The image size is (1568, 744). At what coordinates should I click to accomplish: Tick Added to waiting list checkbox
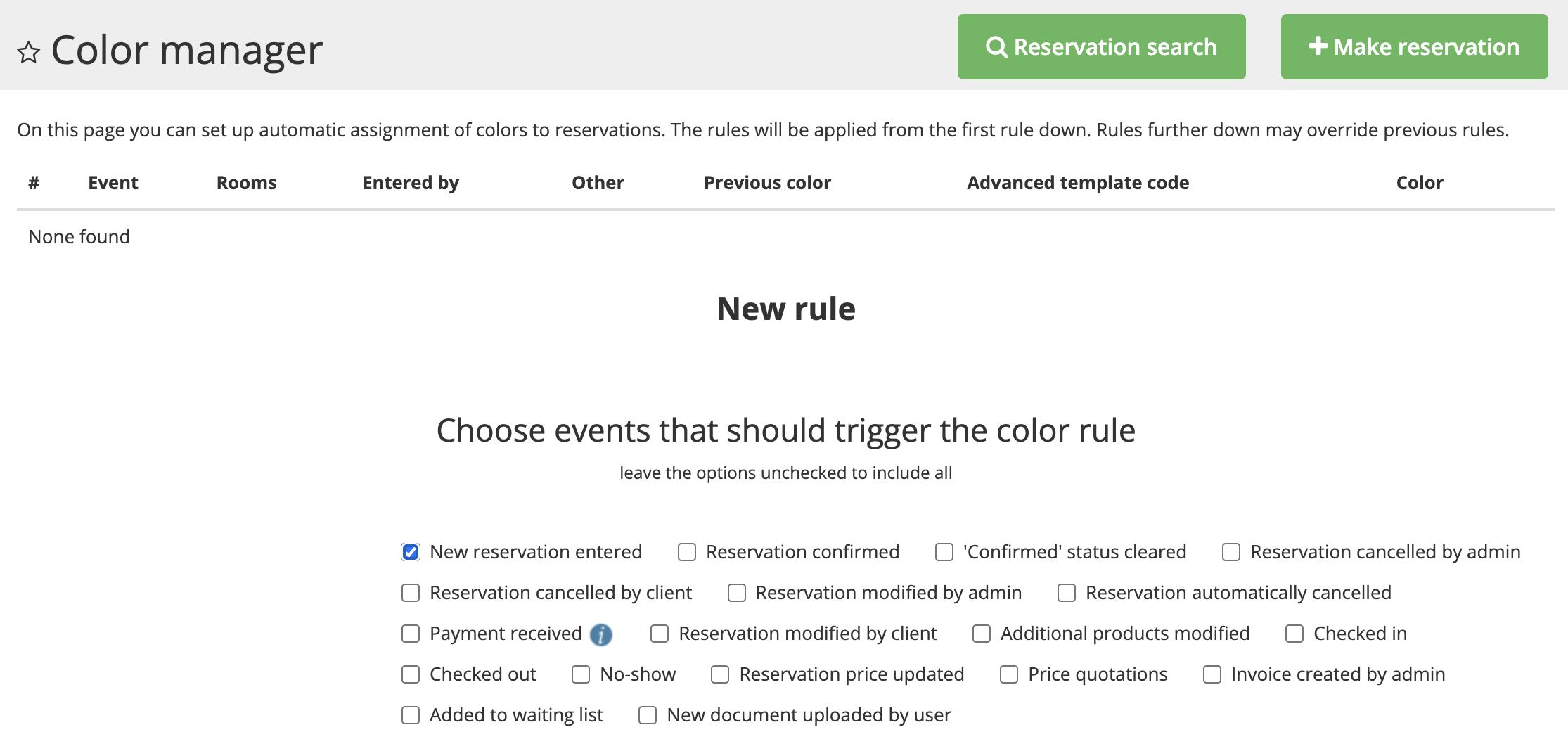point(411,715)
